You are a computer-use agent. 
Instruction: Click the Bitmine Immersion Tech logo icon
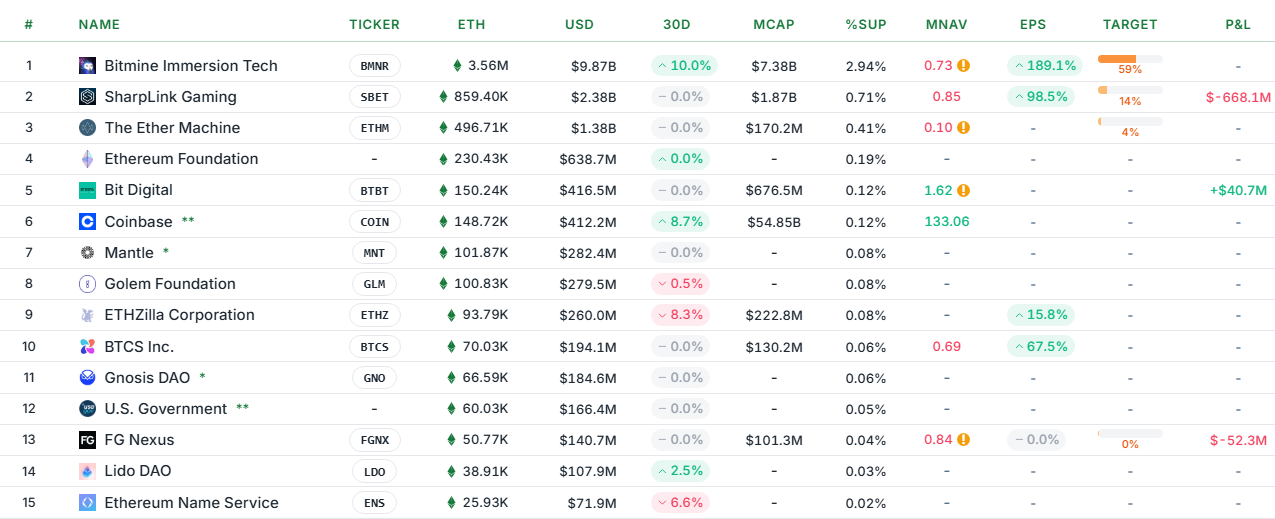87,66
